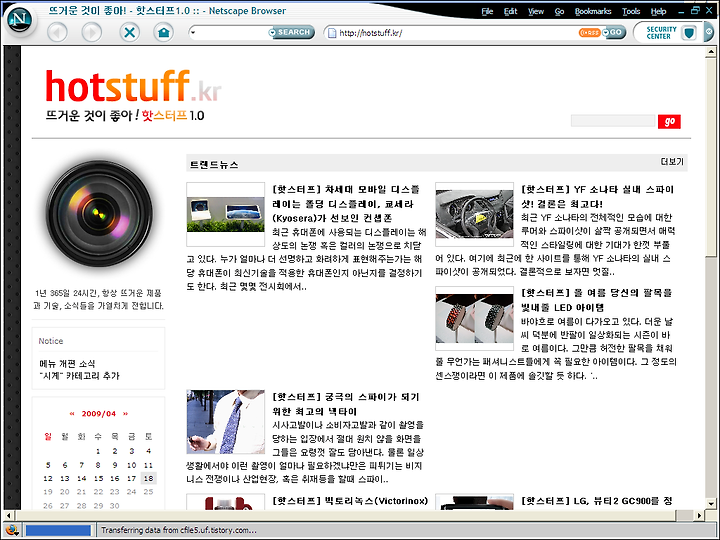Open the File menu
Image resolution: width=720 pixels, height=540 pixels.
point(487,11)
